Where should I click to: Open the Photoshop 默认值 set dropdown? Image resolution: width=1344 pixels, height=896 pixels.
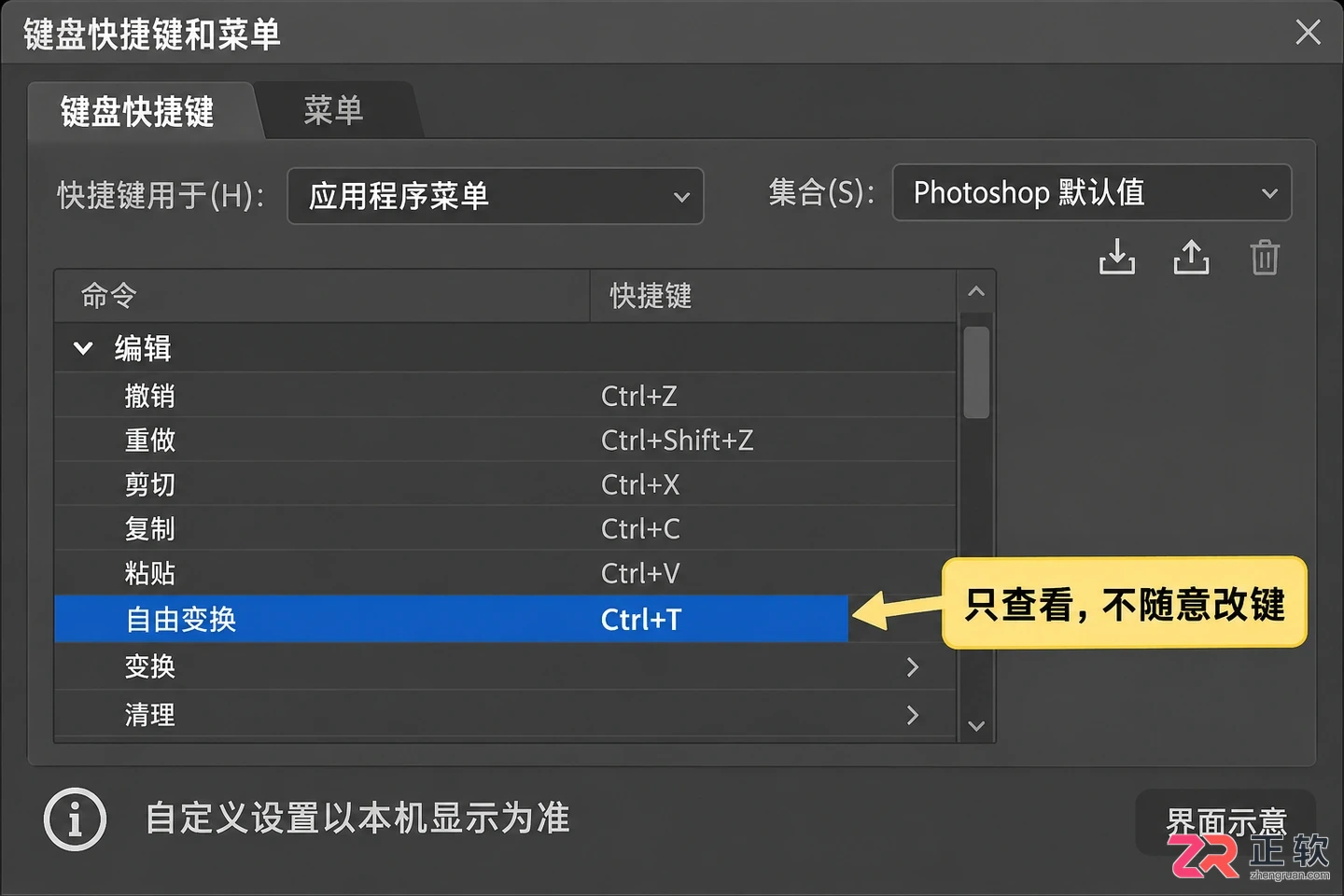click(x=1092, y=192)
